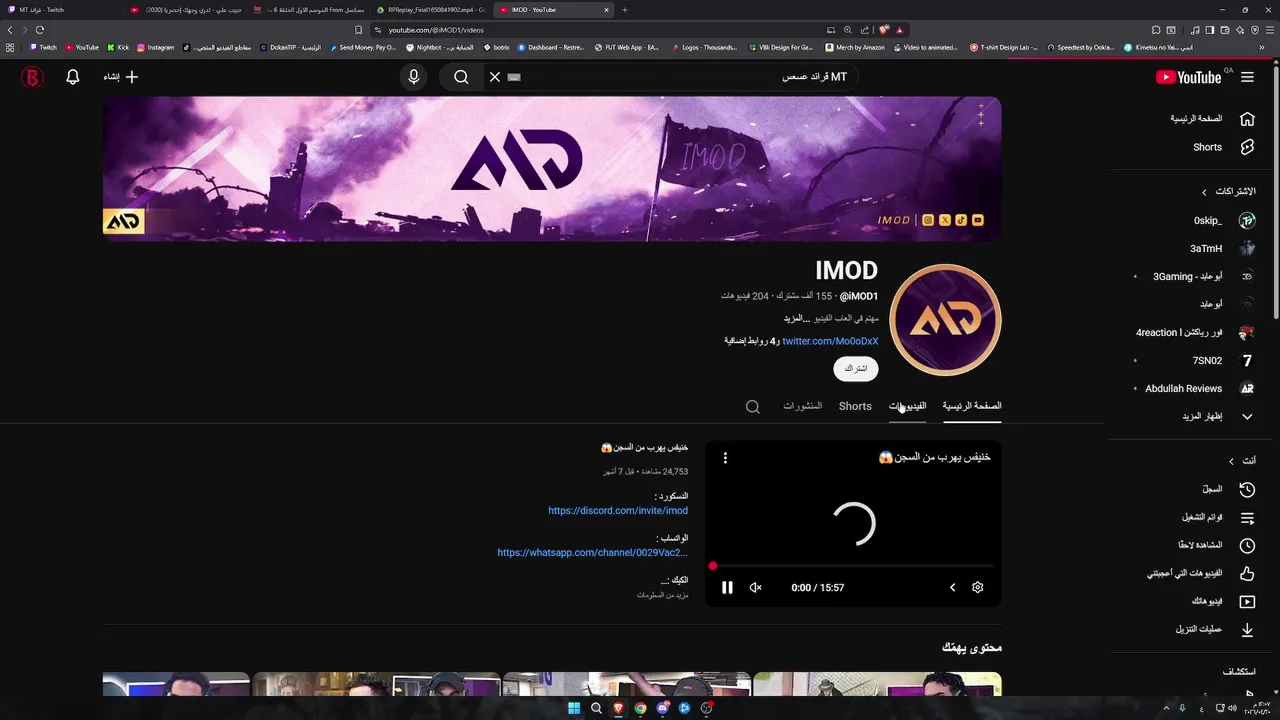Pause the featured video
1280x720 pixels.
(727, 588)
